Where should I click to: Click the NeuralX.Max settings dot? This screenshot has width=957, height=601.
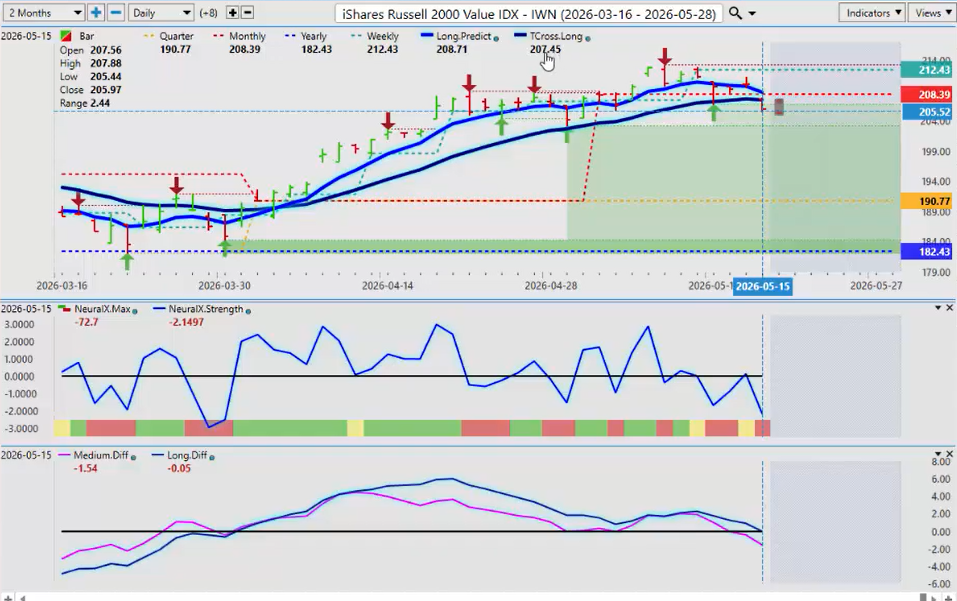point(135,311)
